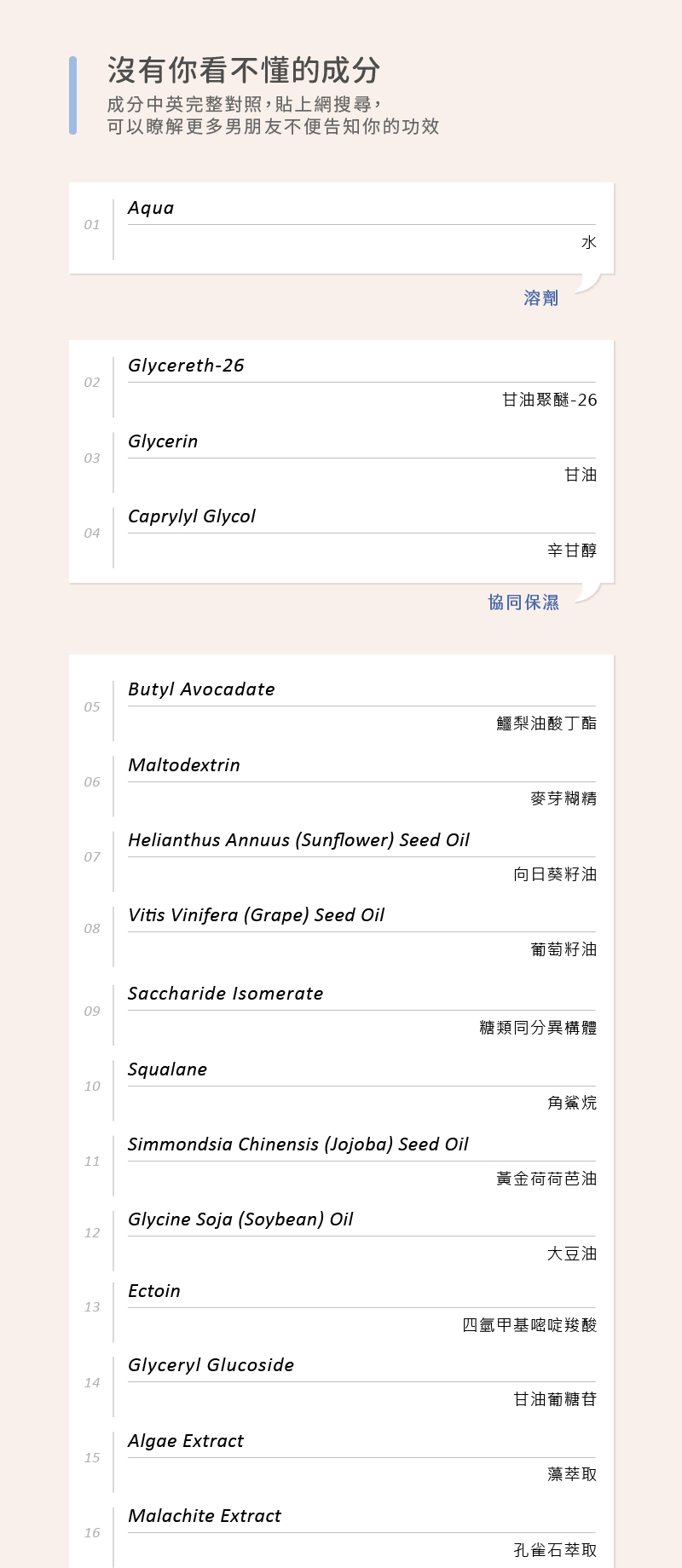Choose Simmondsia Chinensis (Jojoba) Seed Oil
Viewport: 682px width, 1568px height.
point(298,1144)
